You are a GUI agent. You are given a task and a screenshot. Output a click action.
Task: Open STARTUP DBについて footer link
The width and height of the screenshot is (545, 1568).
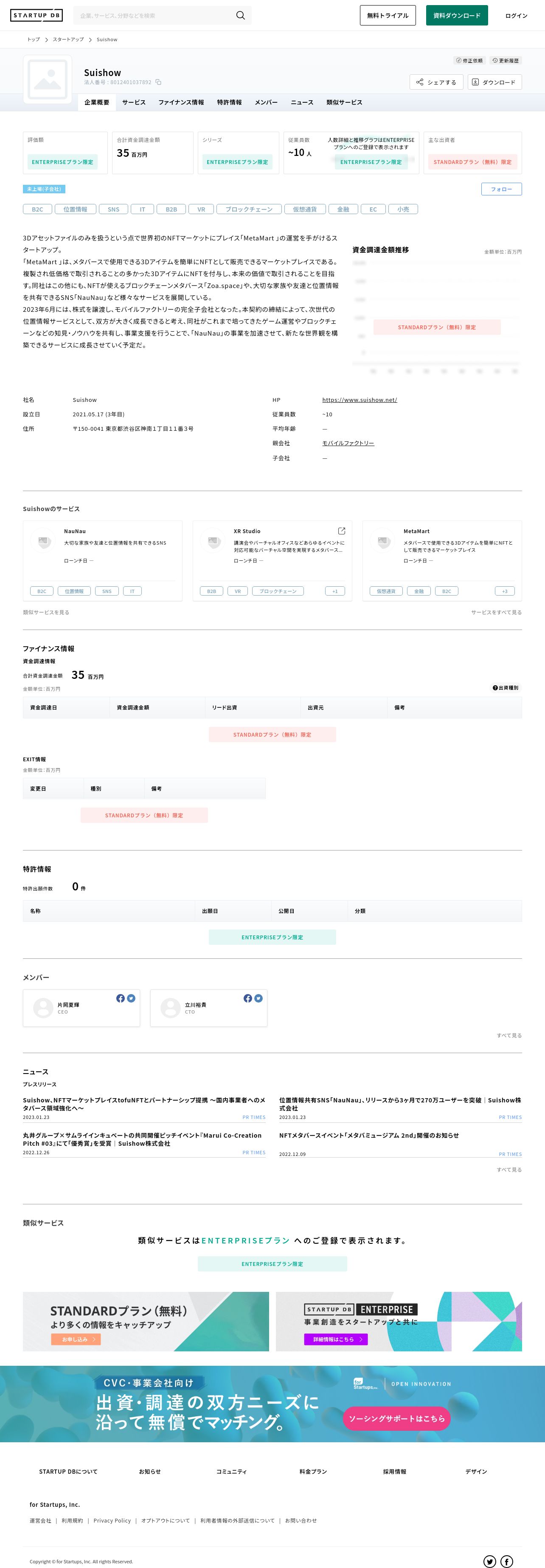point(68,1471)
